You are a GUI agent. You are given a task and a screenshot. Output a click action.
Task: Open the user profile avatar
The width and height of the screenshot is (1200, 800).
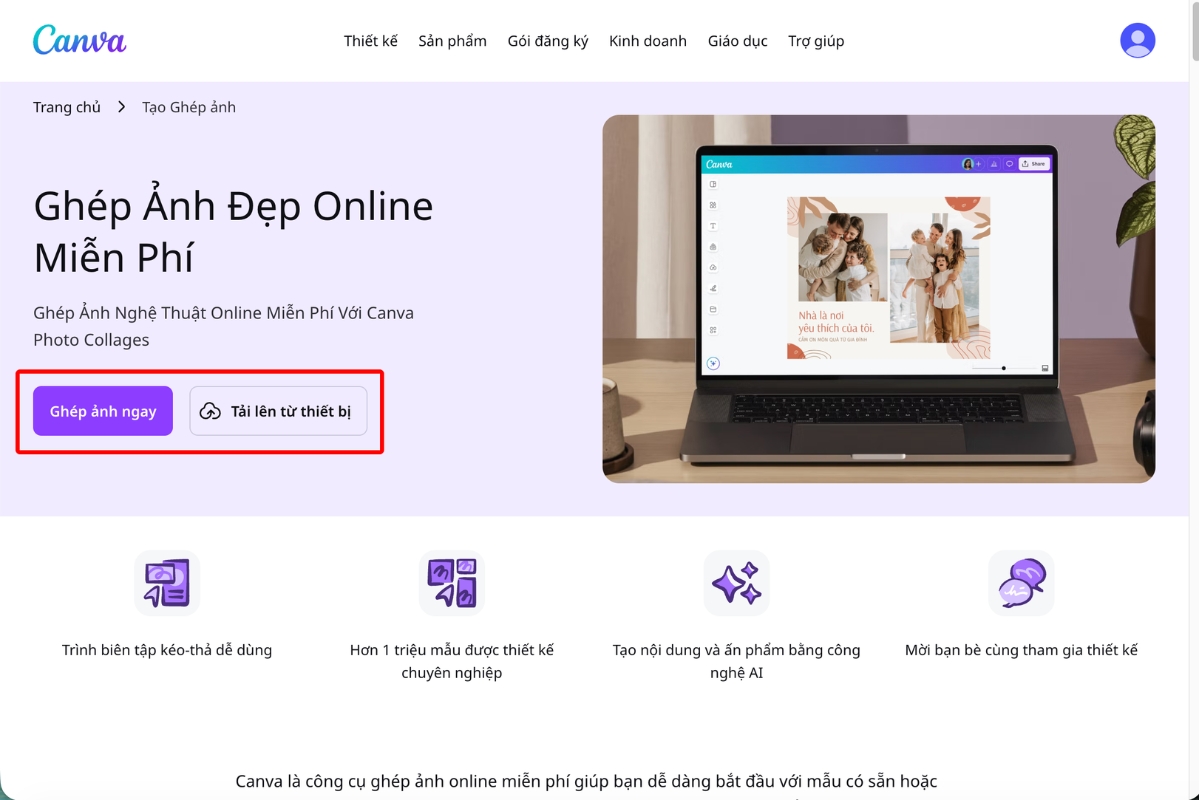tap(1137, 40)
